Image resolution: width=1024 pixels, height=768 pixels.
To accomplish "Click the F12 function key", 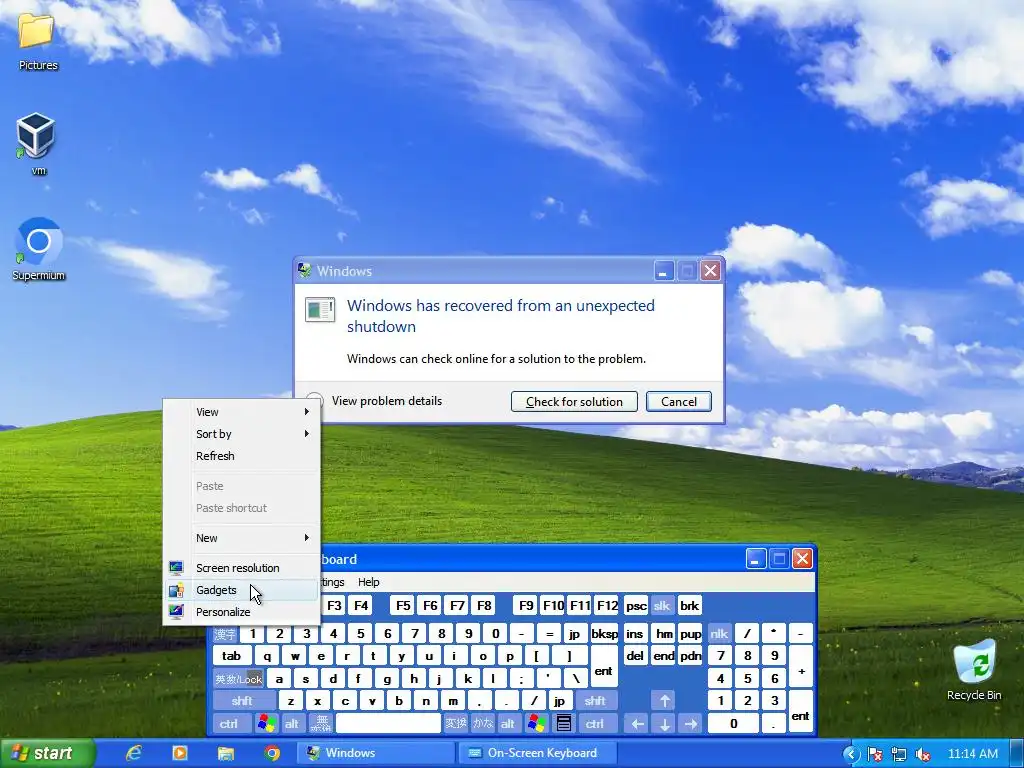I will 607,606.
